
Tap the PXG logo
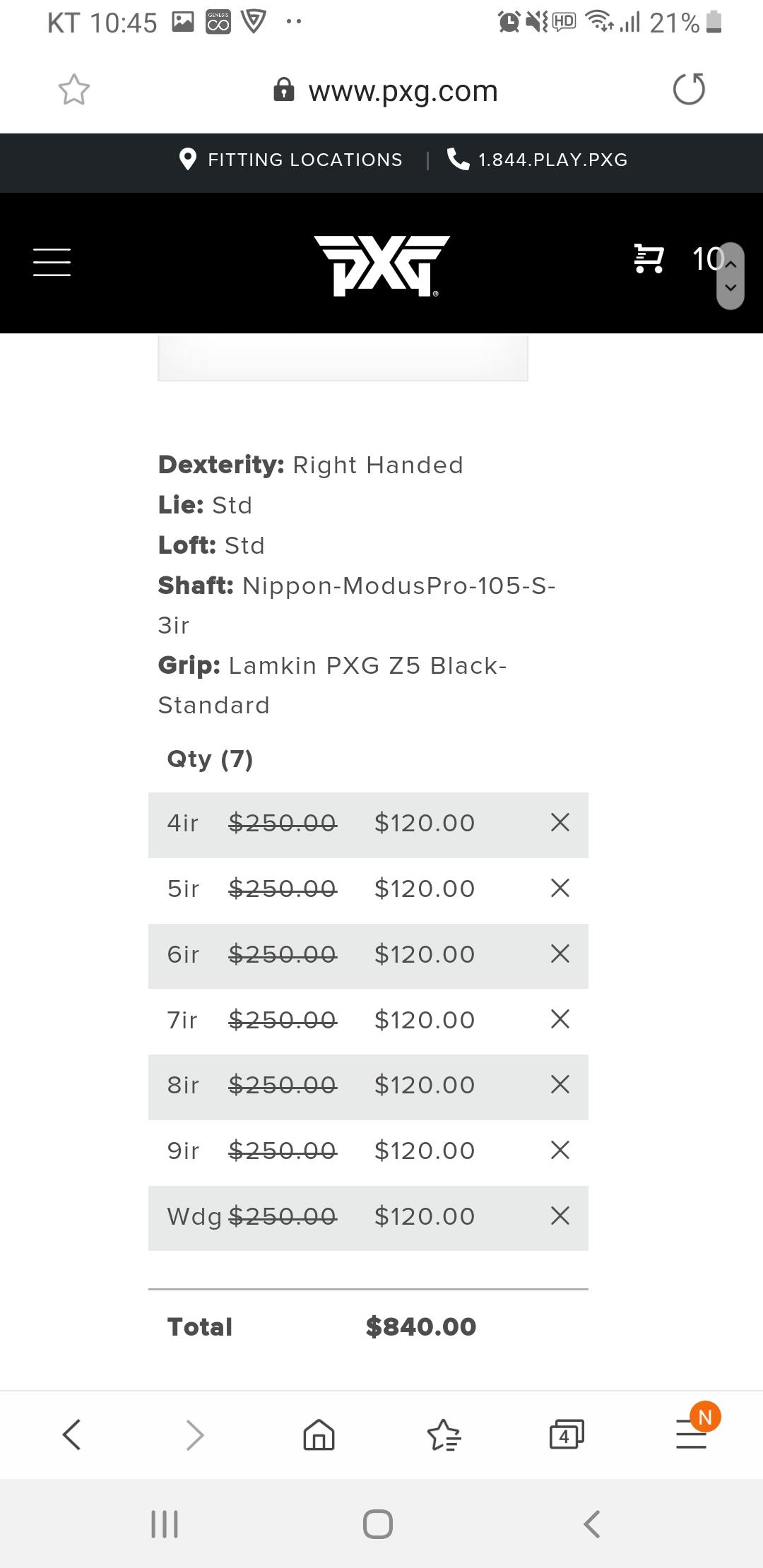[381, 266]
